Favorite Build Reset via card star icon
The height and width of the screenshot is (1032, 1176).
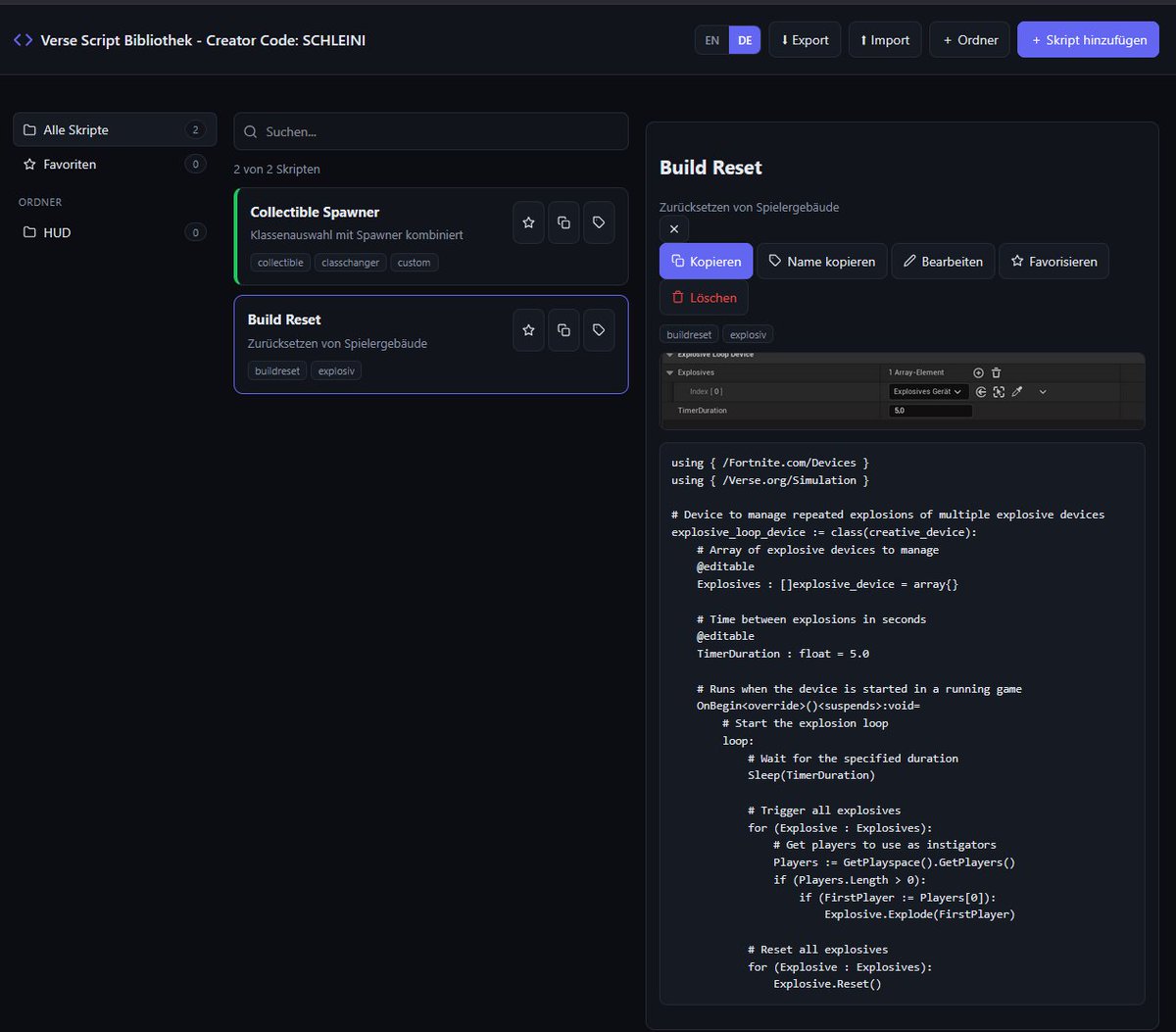529,330
